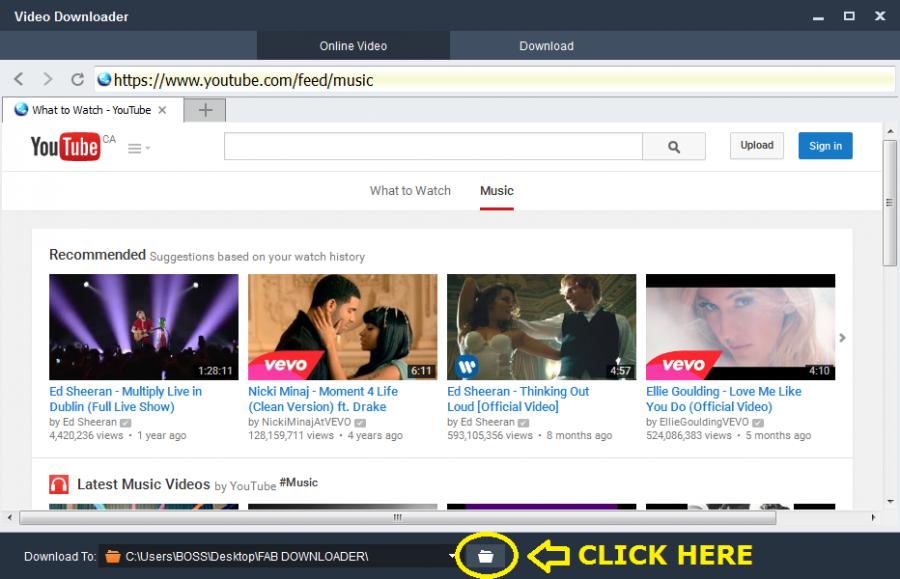The height and width of the screenshot is (579, 900).
Task: Select the Music section tab
Action: tap(496, 191)
